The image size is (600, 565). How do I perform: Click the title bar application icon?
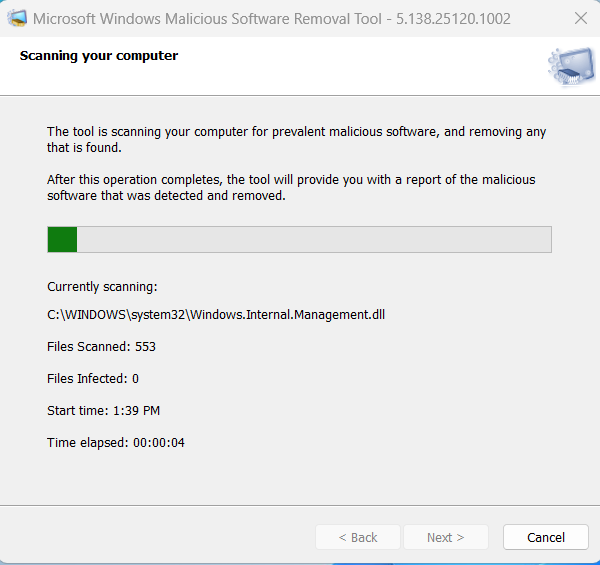tap(17, 18)
